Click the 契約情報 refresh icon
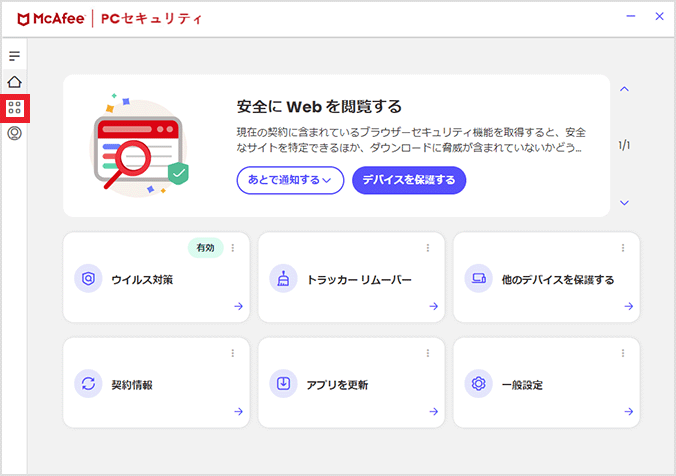This screenshot has height=476, width=676. (x=88, y=384)
